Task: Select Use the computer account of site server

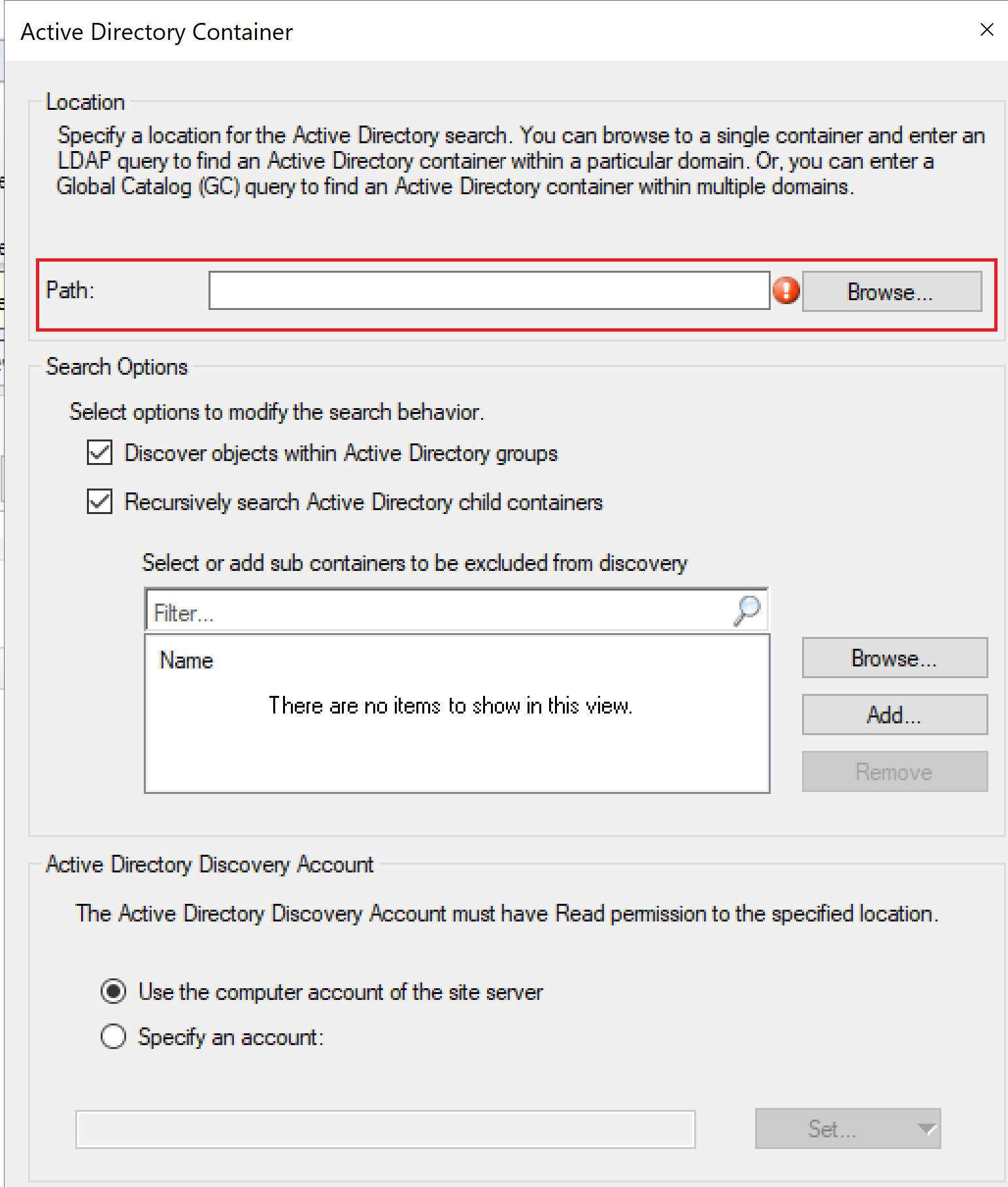Action: point(114,991)
